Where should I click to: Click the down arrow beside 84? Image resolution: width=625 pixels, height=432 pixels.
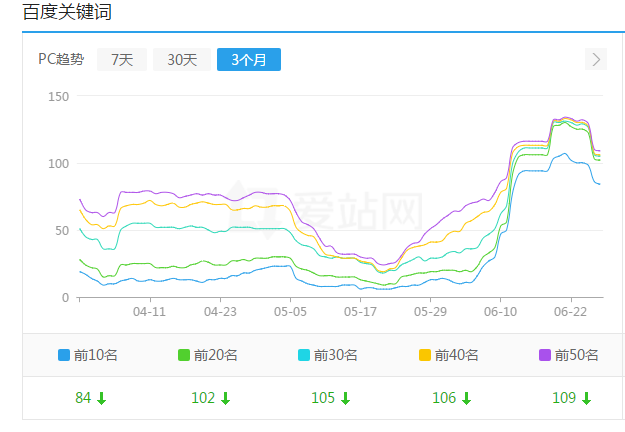(101, 398)
